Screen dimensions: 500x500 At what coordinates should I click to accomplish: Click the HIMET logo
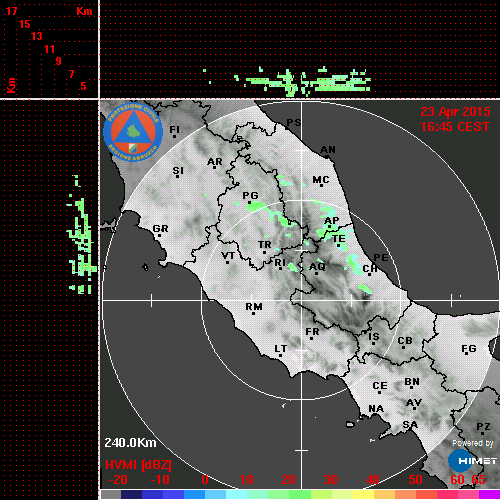(x=472, y=461)
